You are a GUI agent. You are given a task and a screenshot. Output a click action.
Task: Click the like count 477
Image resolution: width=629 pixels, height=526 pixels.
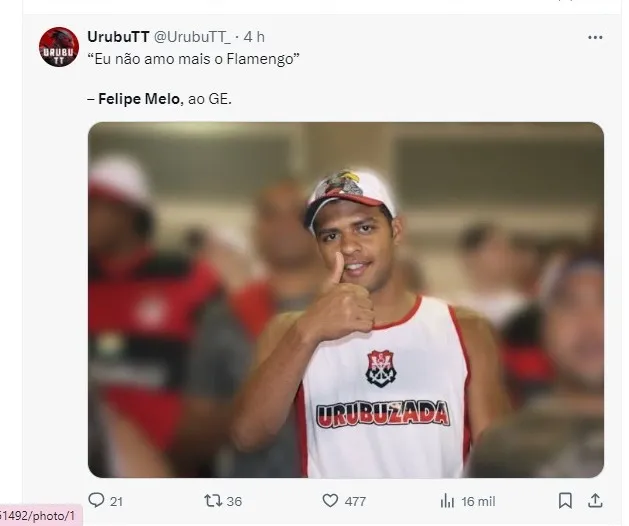coord(355,501)
